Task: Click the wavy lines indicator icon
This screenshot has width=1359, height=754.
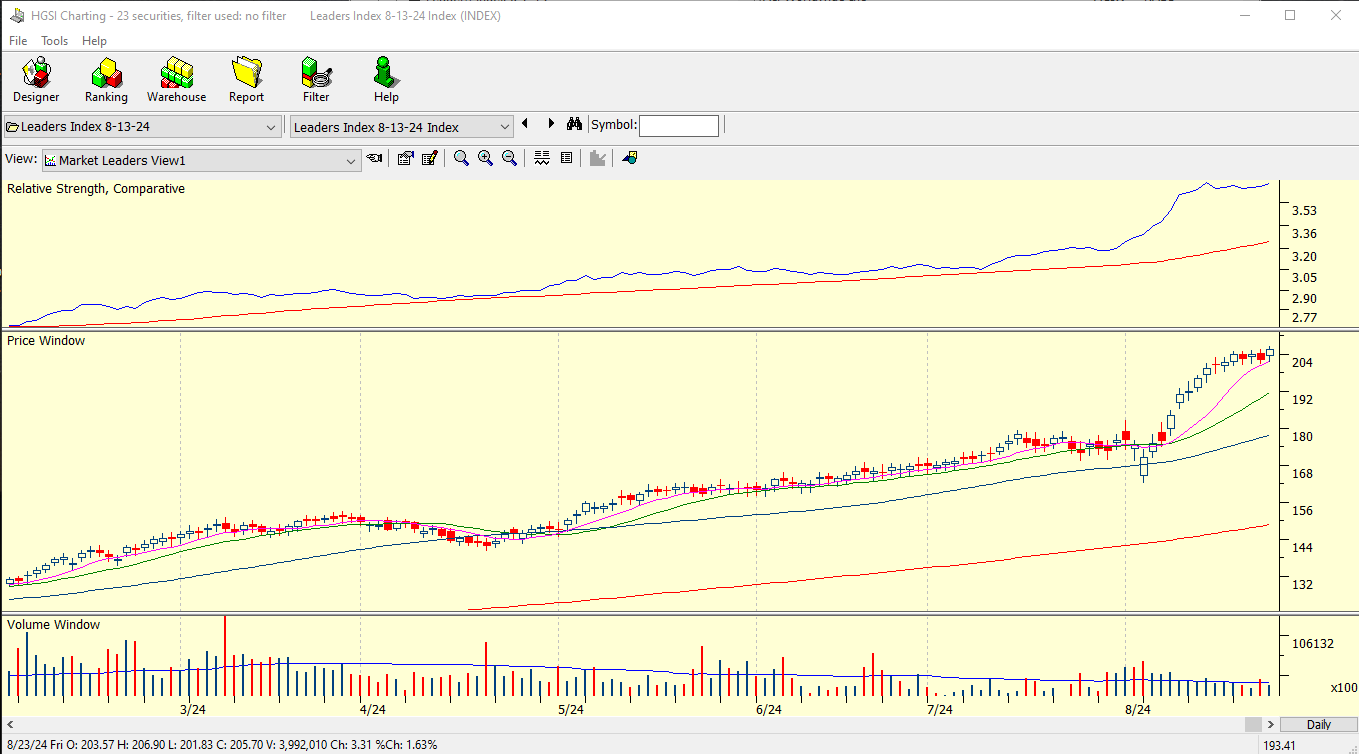Action: [x=542, y=158]
